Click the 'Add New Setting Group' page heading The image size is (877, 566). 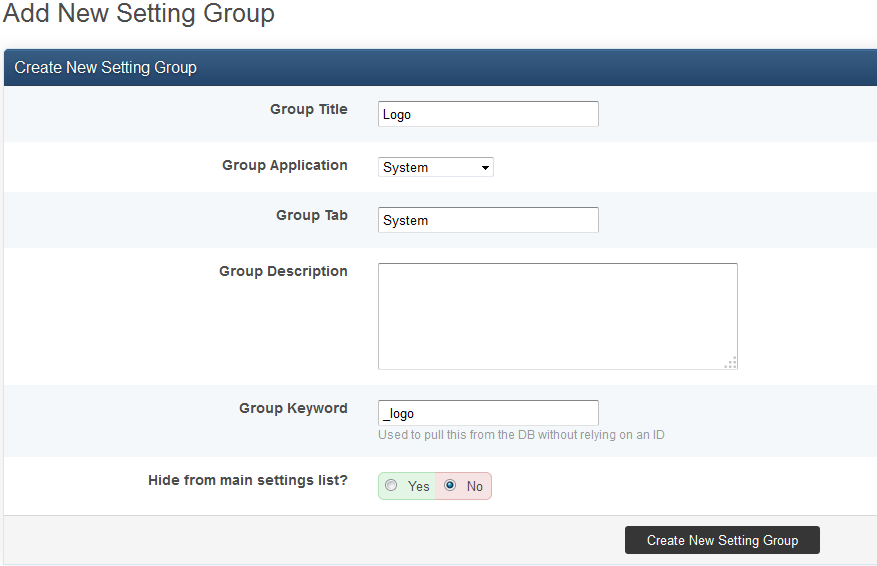[138, 14]
